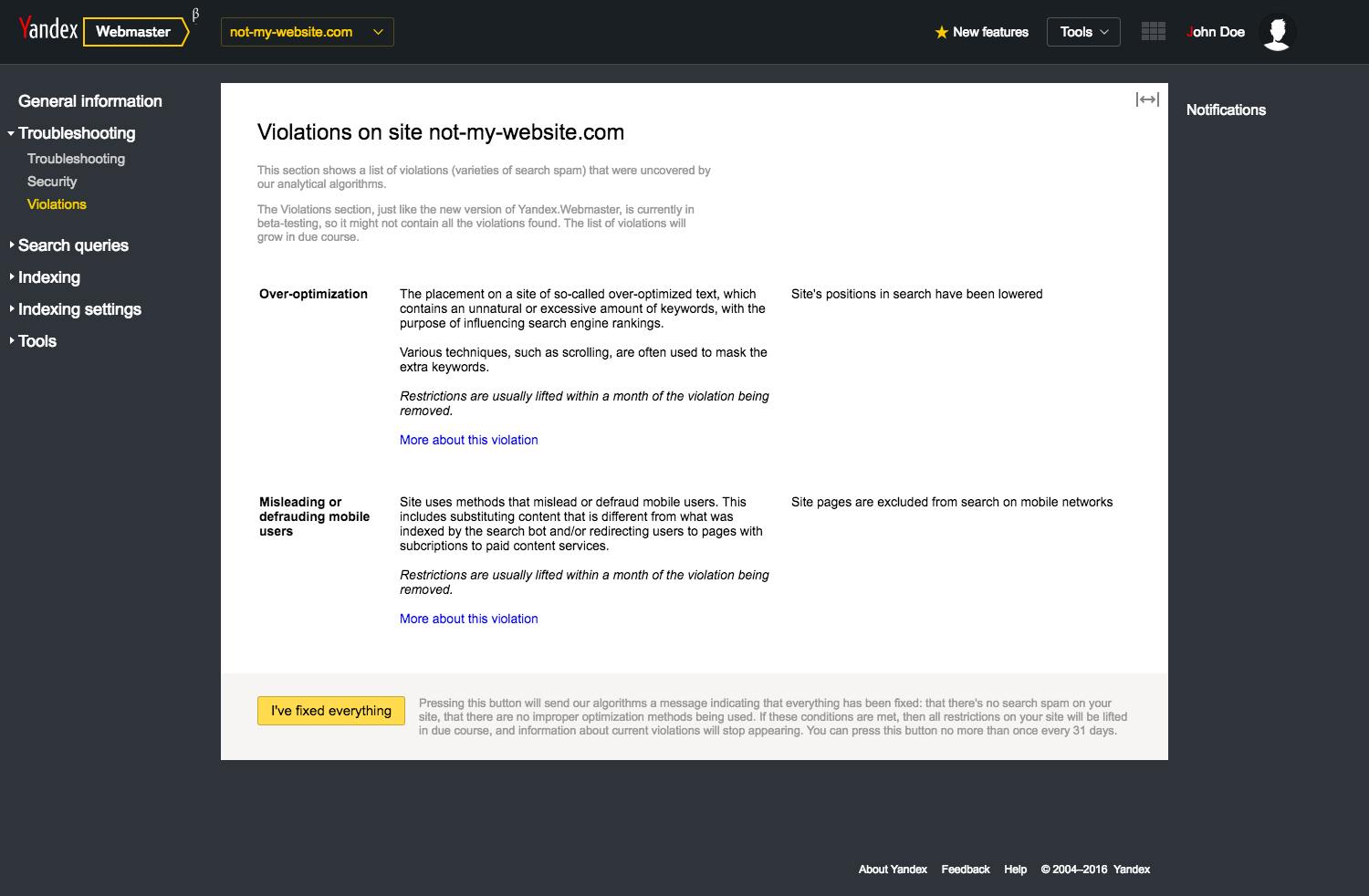This screenshot has width=1369, height=896.
Task: Open More about this violation for mobile users
Action: (x=469, y=619)
